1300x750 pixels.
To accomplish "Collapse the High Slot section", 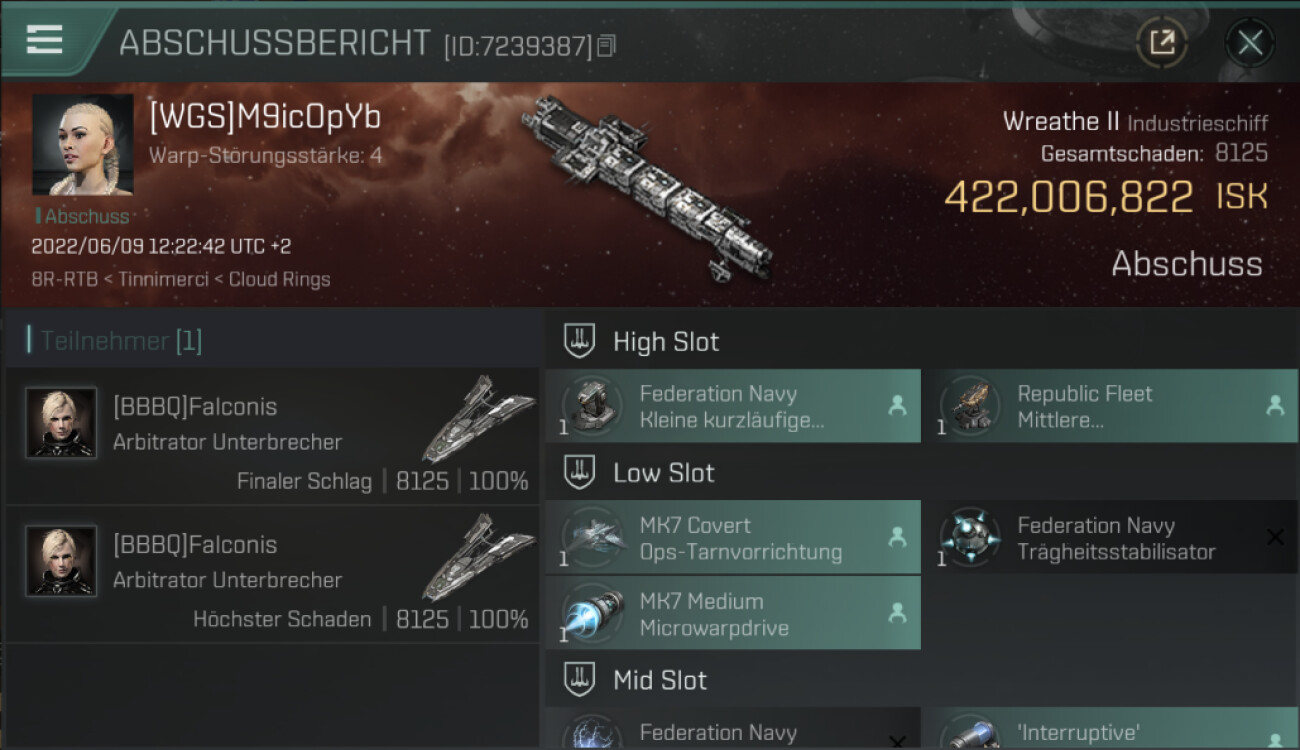I will (579, 341).
